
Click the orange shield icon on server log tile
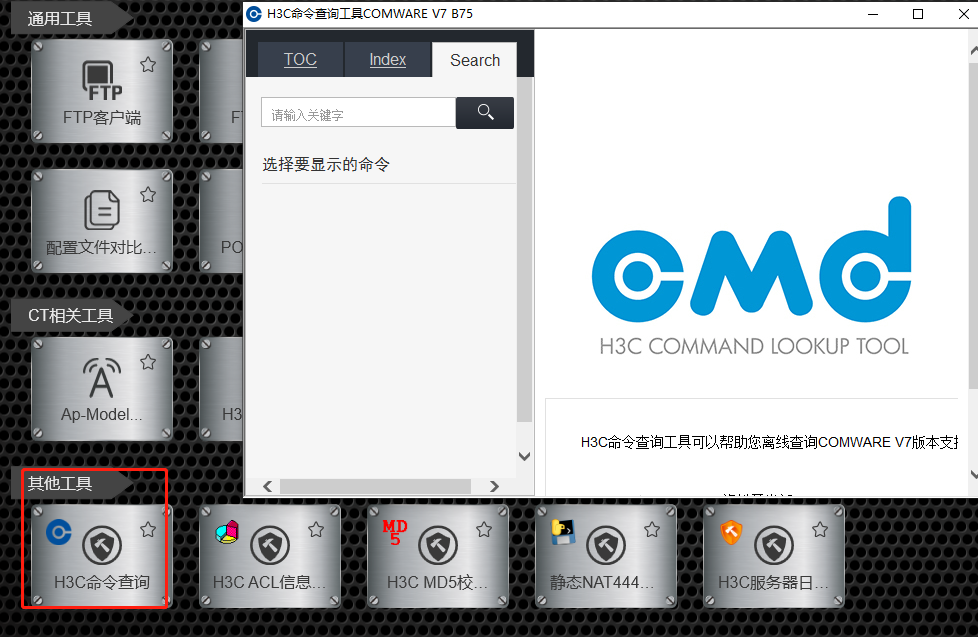point(731,532)
